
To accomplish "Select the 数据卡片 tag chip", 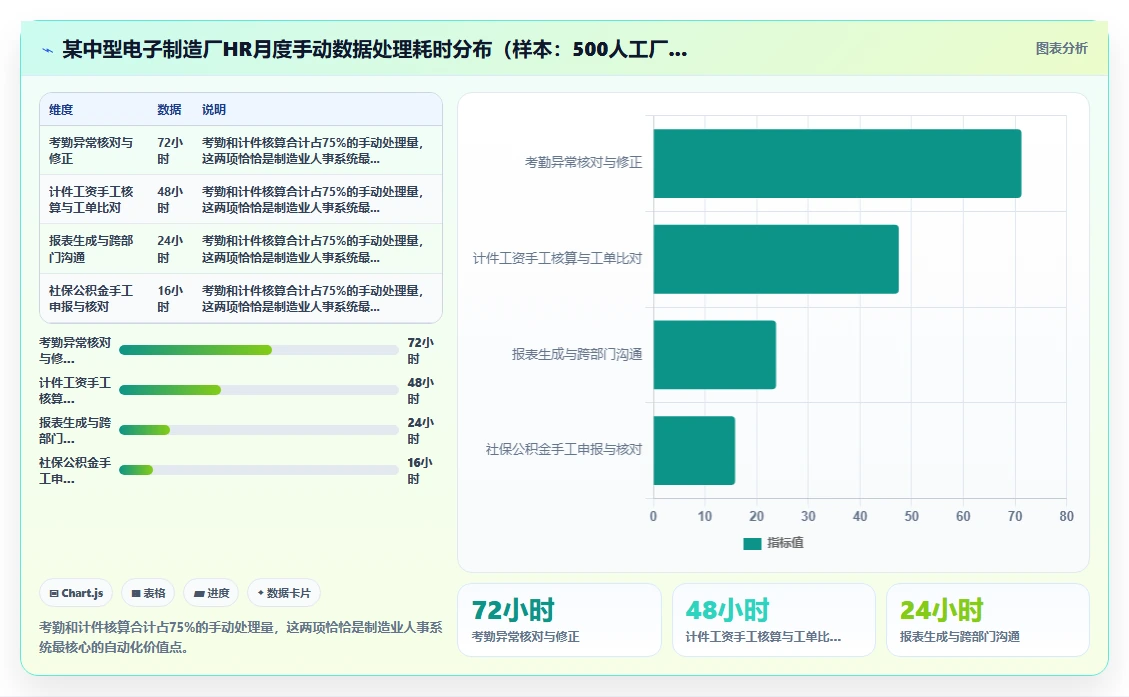I will pos(284,593).
